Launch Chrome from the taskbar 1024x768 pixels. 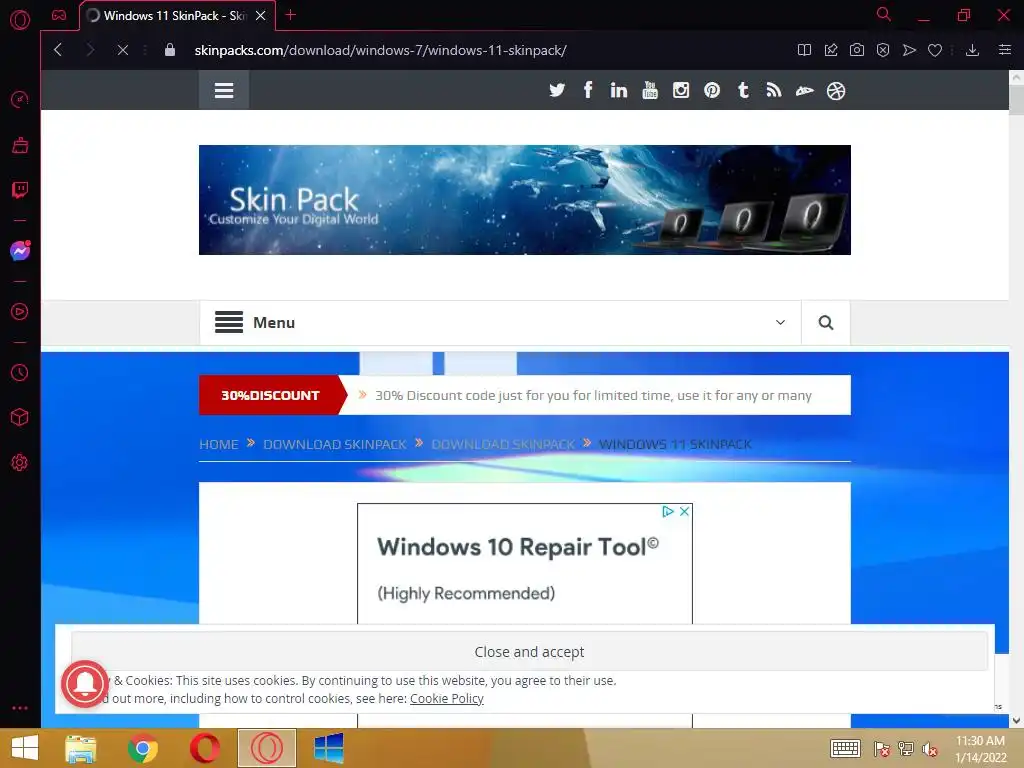142,748
